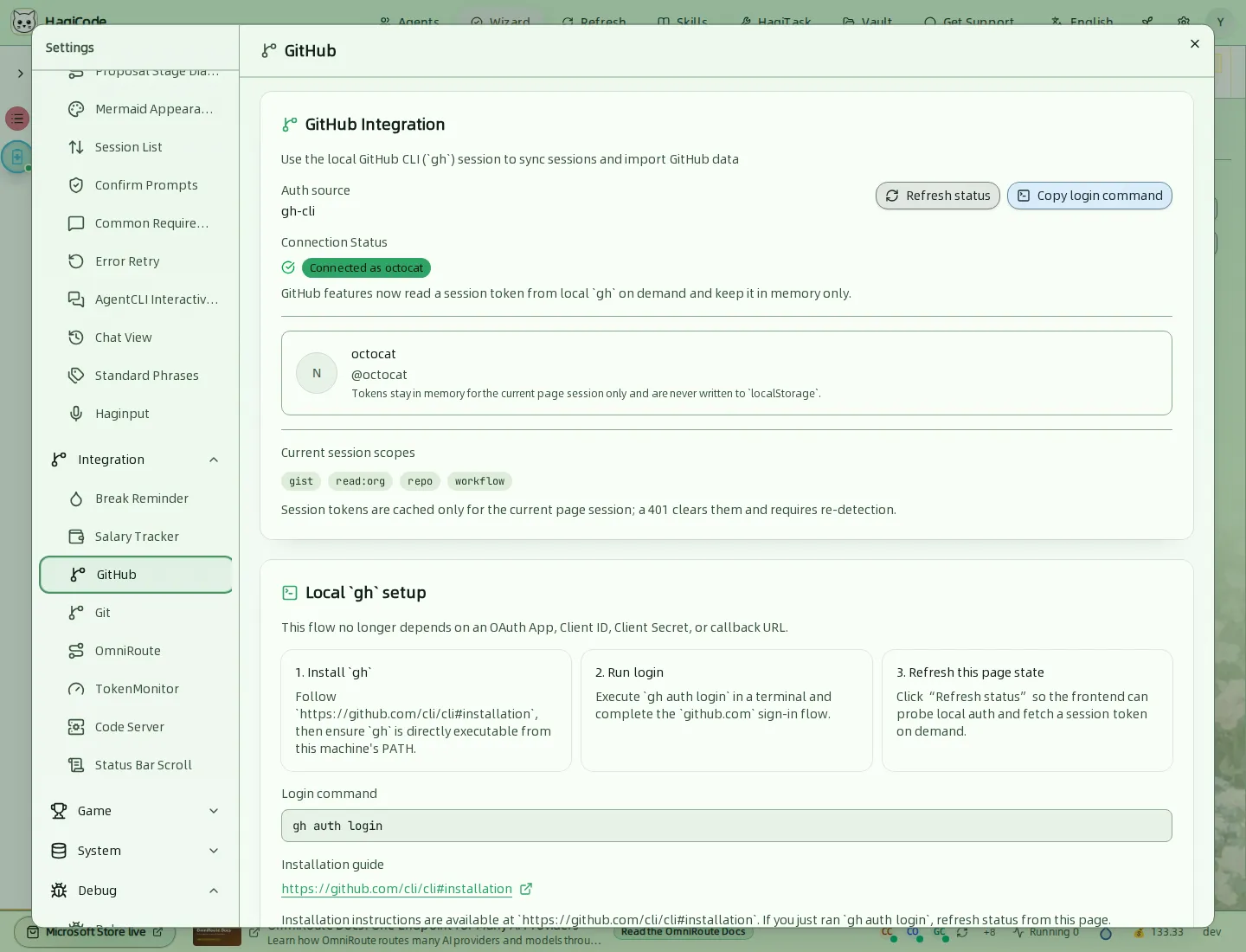Click the Standard Phrases tag icon
1246x952 pixels.
(x=76, y=376)
